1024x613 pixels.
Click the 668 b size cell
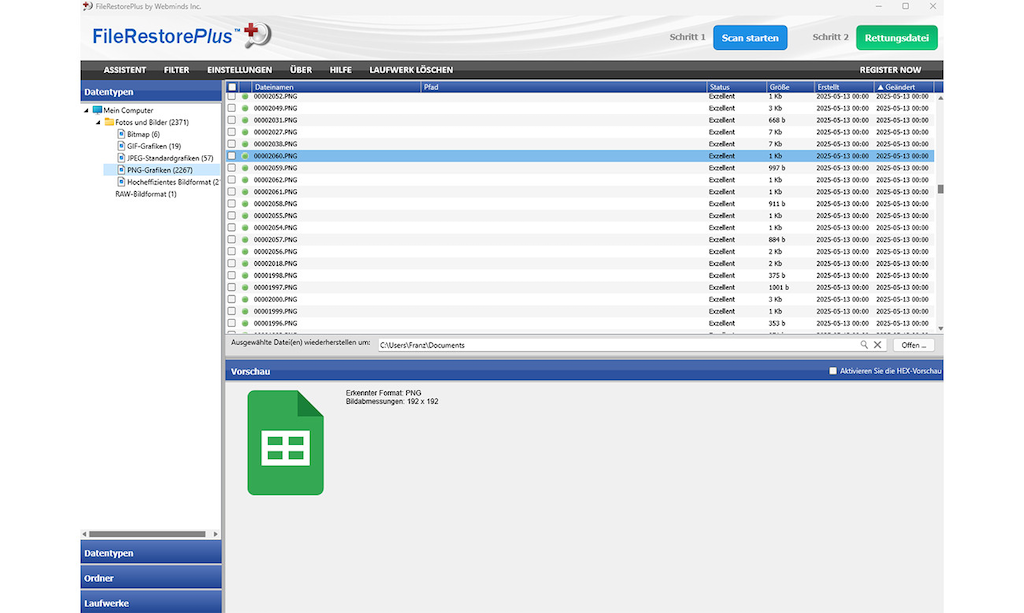coord(776,120)
